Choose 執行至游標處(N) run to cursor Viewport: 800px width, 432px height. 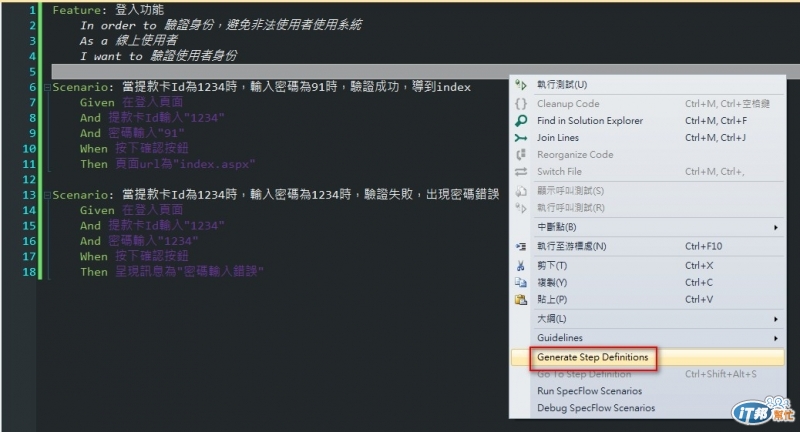click(x=647, y=246)
